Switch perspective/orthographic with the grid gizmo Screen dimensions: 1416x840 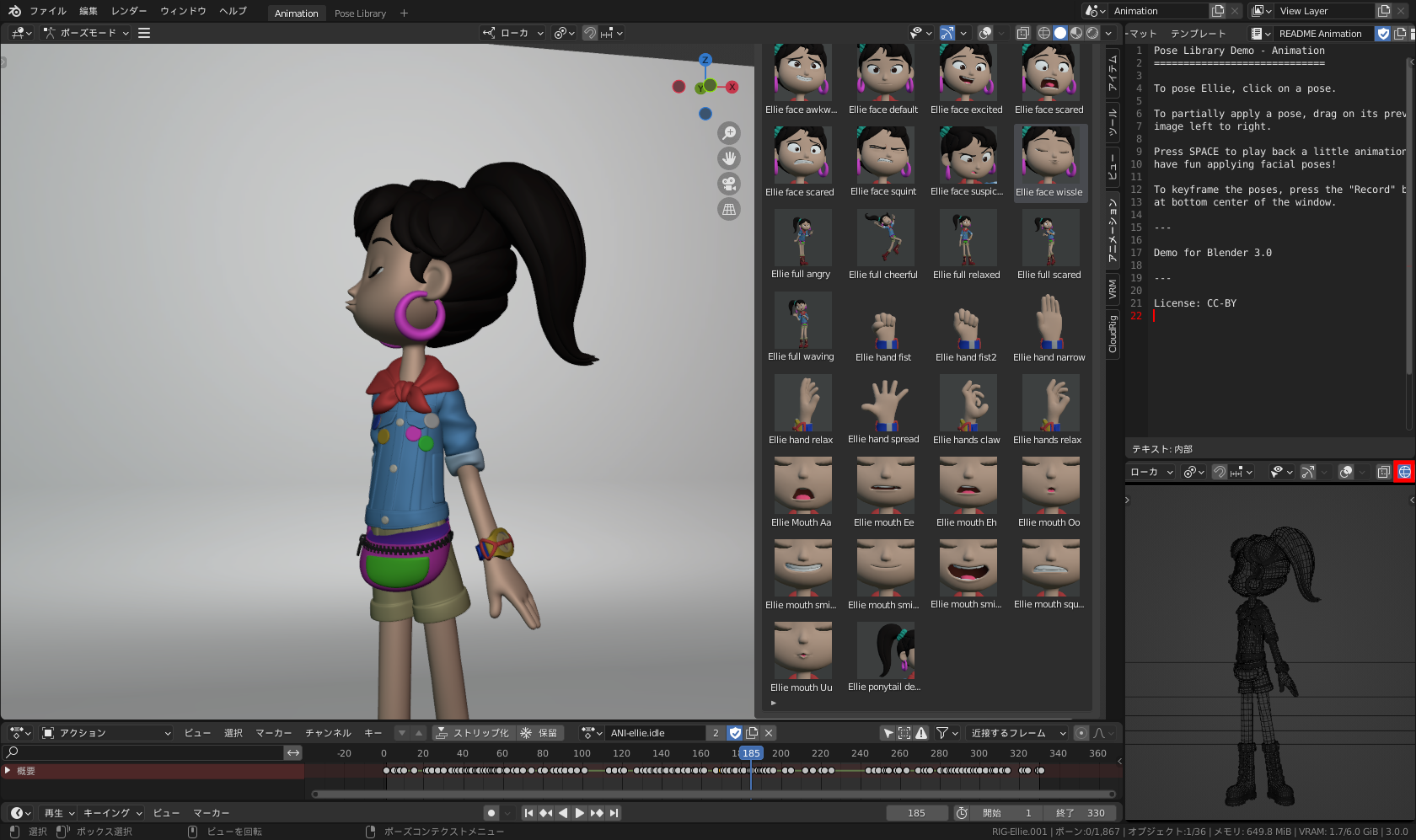[729, 209]
